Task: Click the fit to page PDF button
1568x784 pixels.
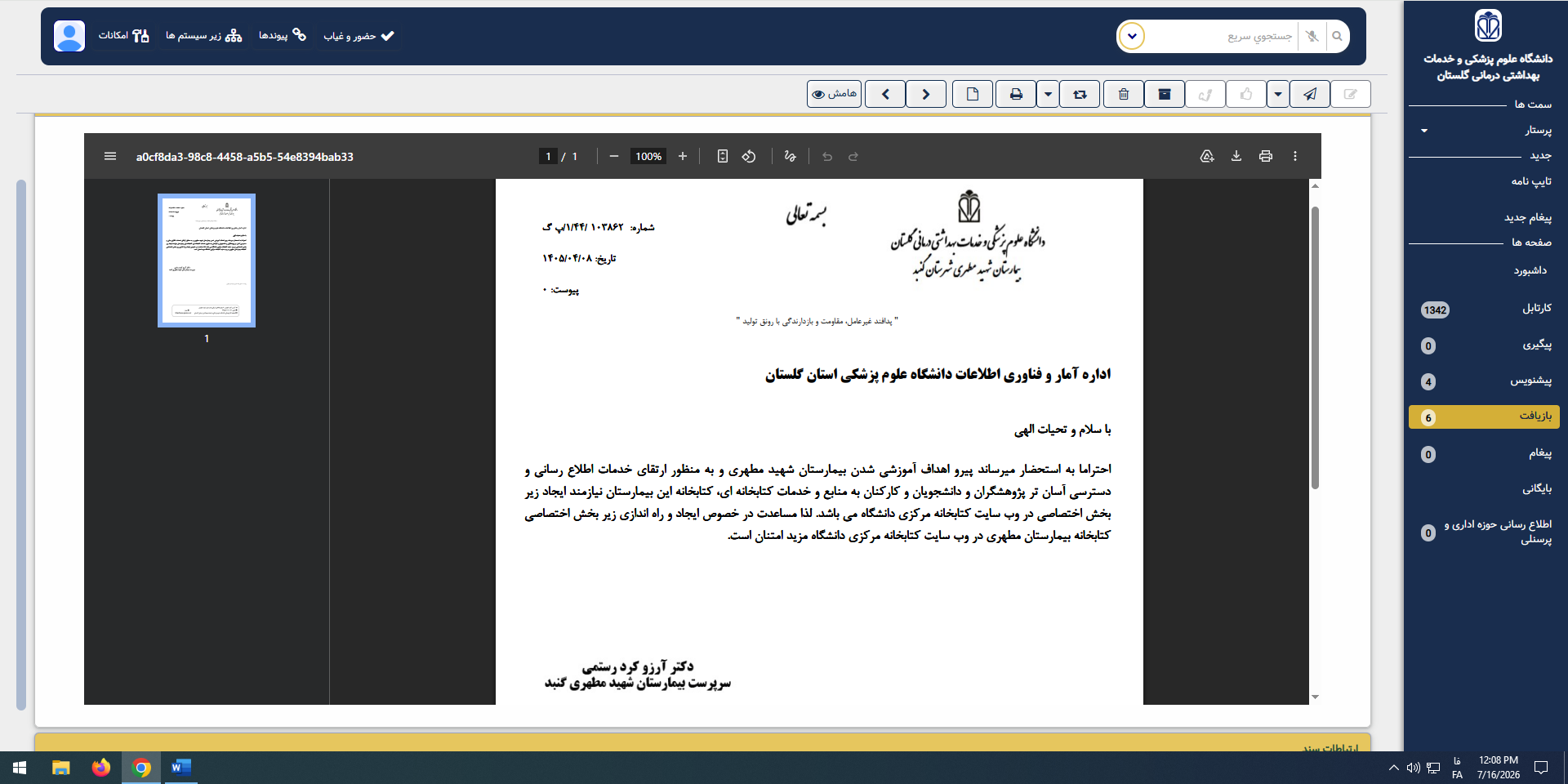Action: 723,156
